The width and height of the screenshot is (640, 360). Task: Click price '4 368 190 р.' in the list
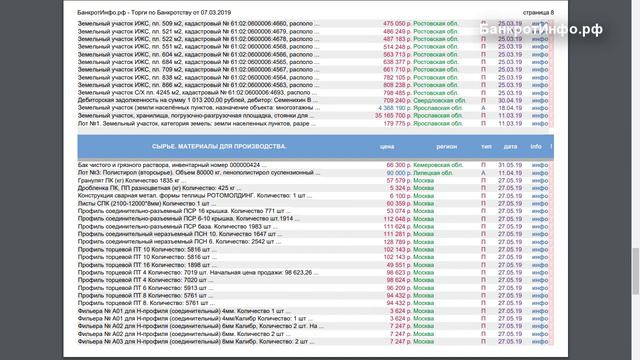point(395,108)
